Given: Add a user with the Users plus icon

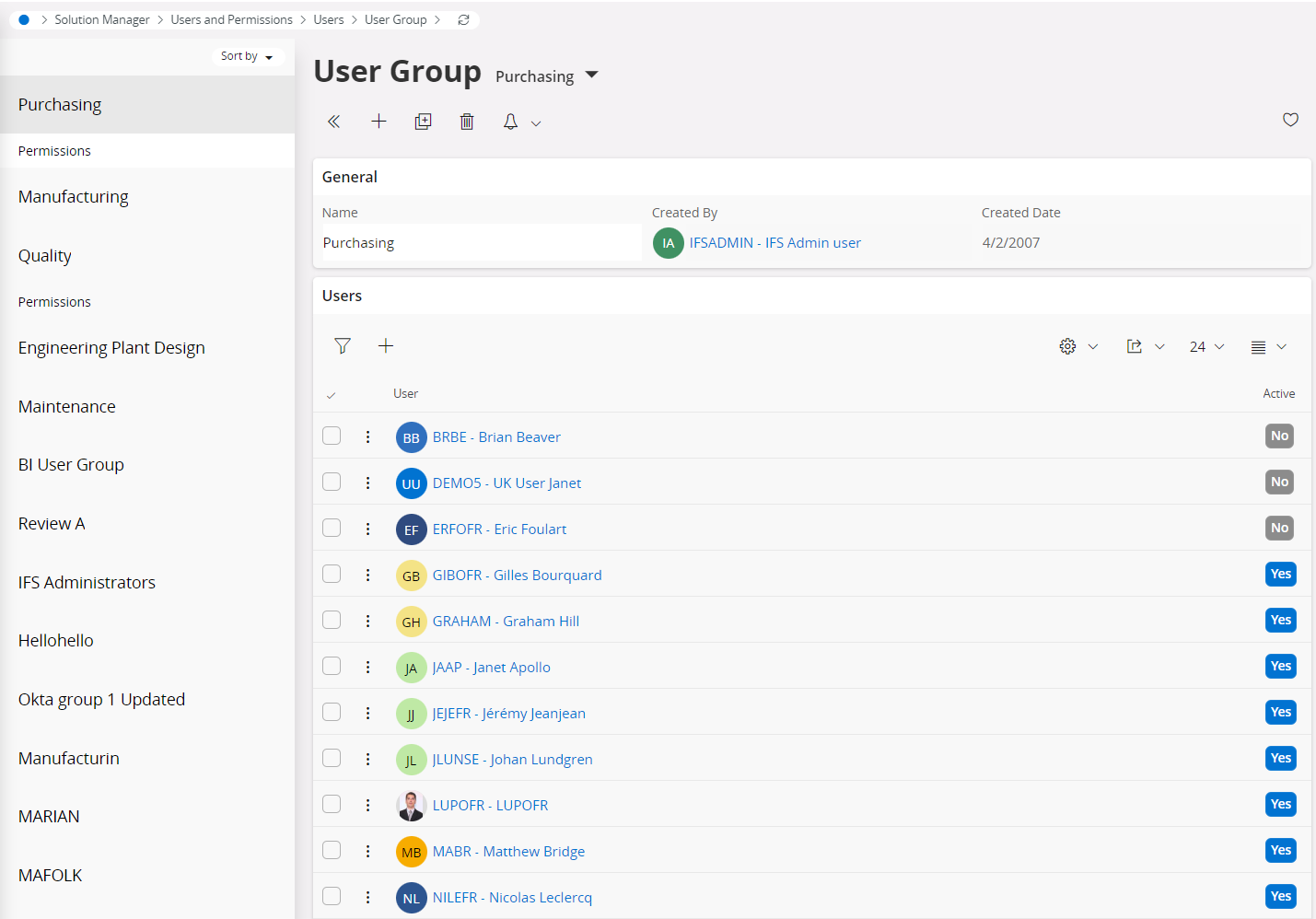Looking at the screenshot, I should 386,346.
